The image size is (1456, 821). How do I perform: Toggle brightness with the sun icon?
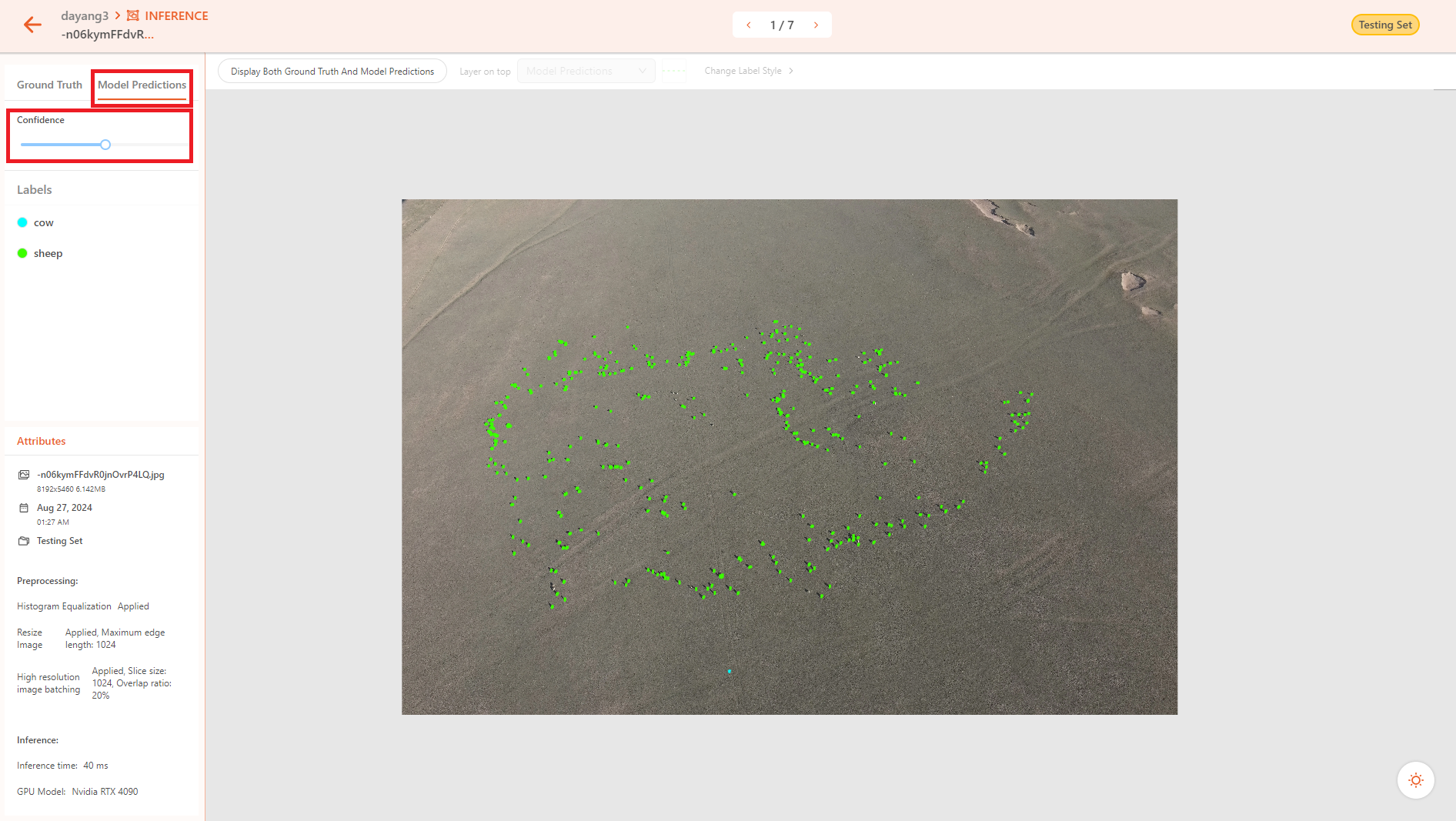(x=1415, y=780)
